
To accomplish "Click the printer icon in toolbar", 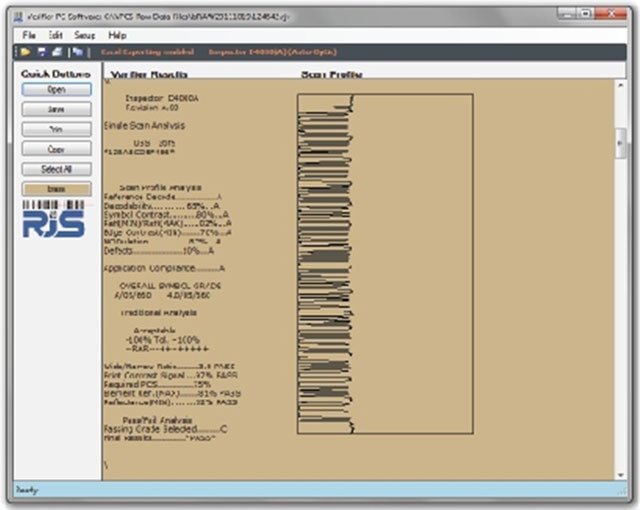I will [58, 52].
